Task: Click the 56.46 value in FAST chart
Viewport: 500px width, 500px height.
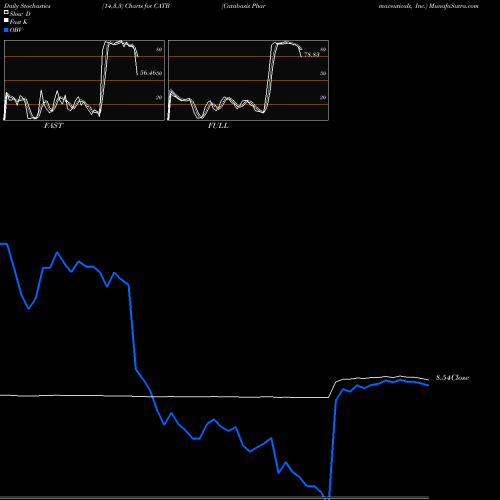Action: click(x=148, y=72)
